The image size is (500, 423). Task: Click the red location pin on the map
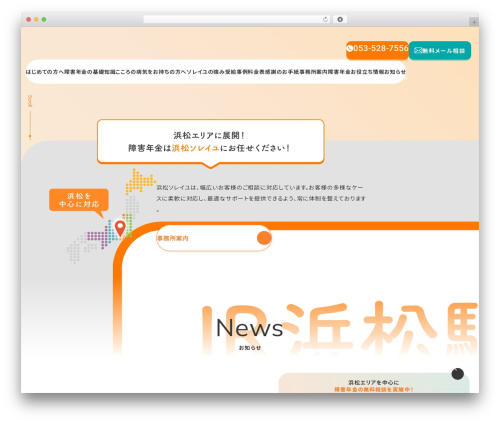[120, 228]
